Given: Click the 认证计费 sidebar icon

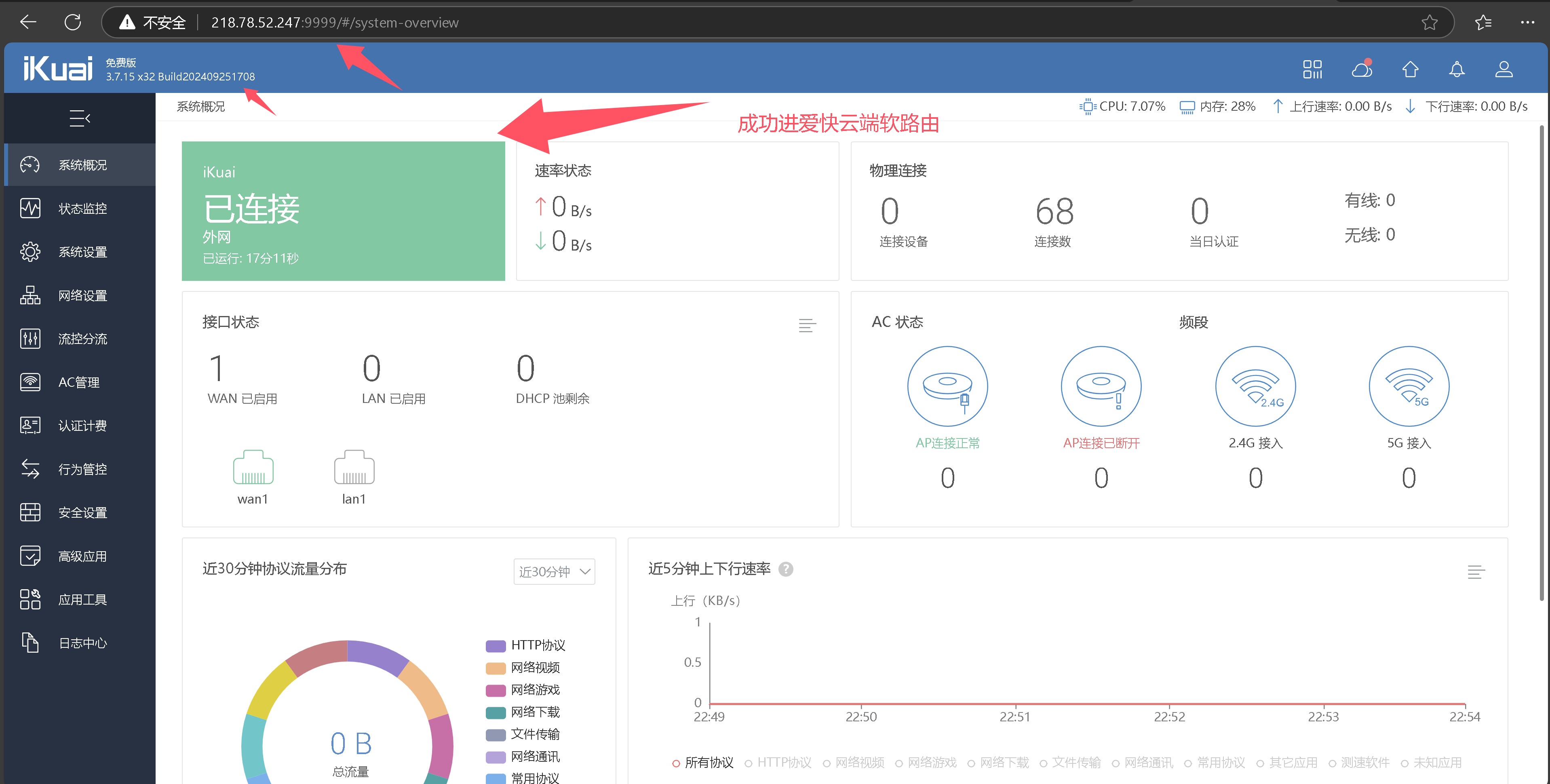Looking at the screenshot, I should 30,426.
